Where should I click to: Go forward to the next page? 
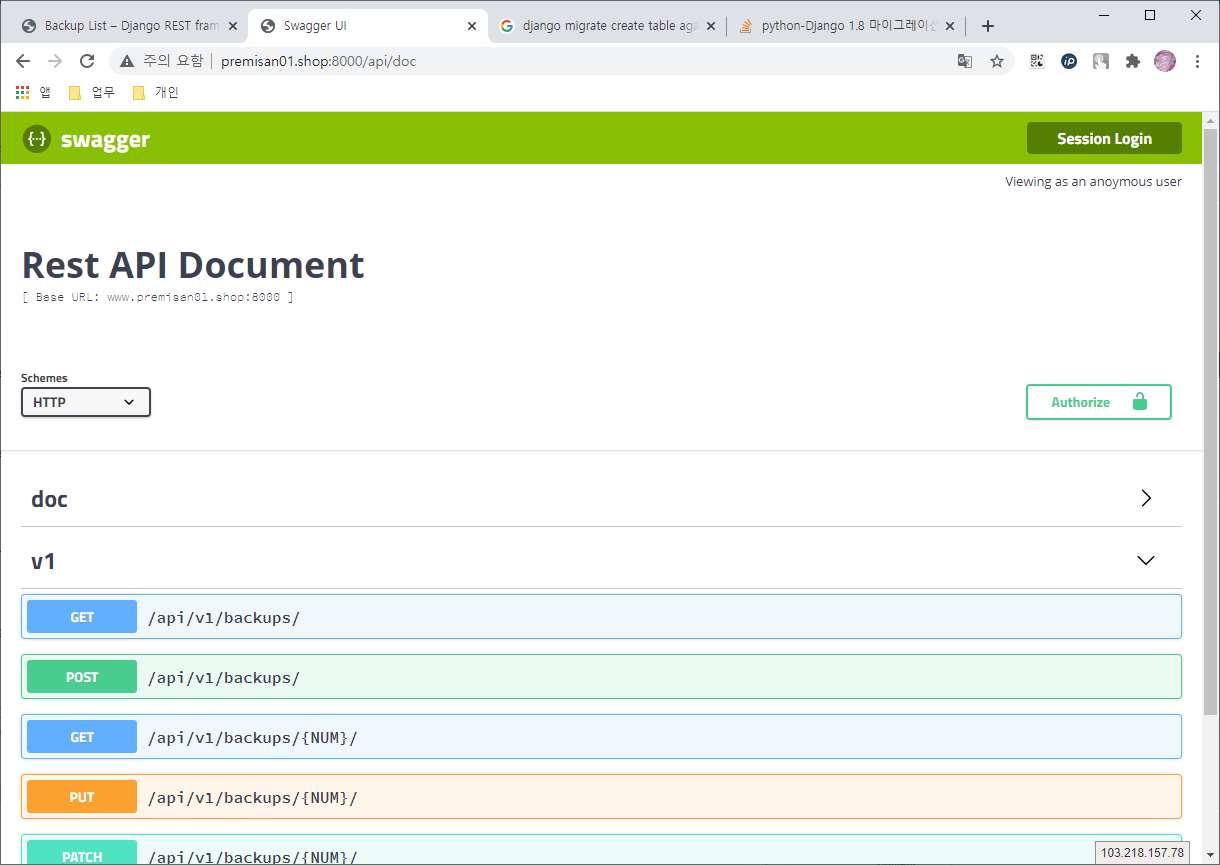click(x=55, y=61)
